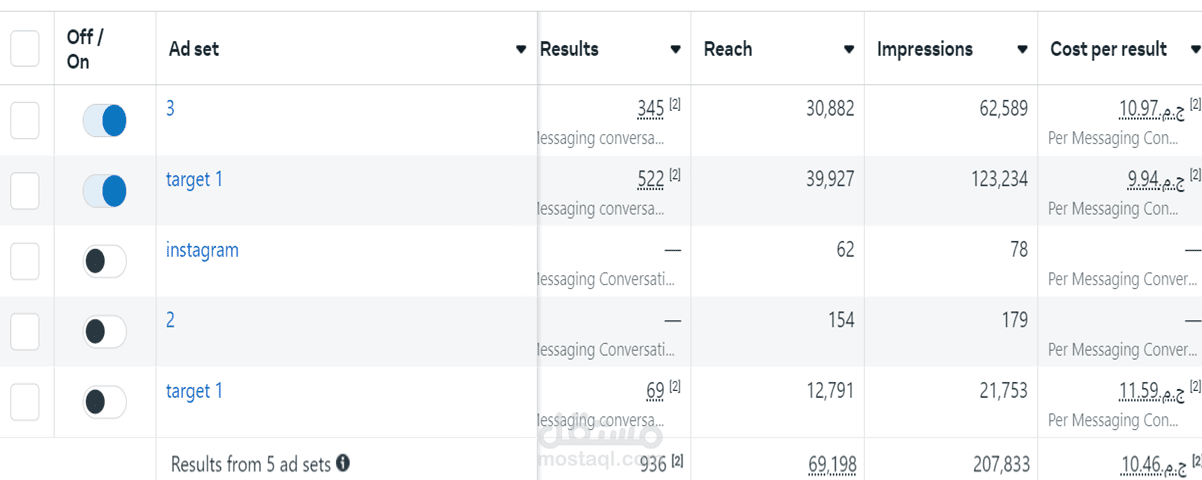
Task: Open the Ad set column dropdown arrow
Action: (521, 49)
